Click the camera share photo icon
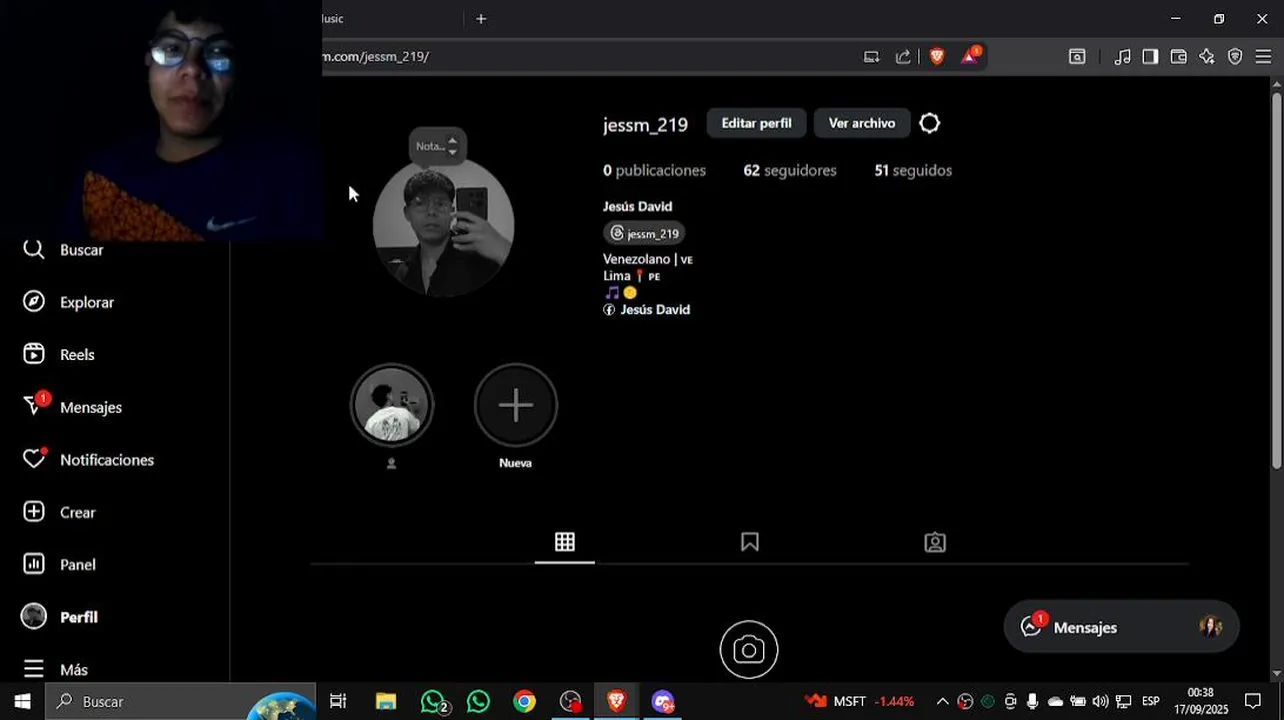The height and width of the screenshot is (720, 1284). pyautogui.click(x=749, y=650)
